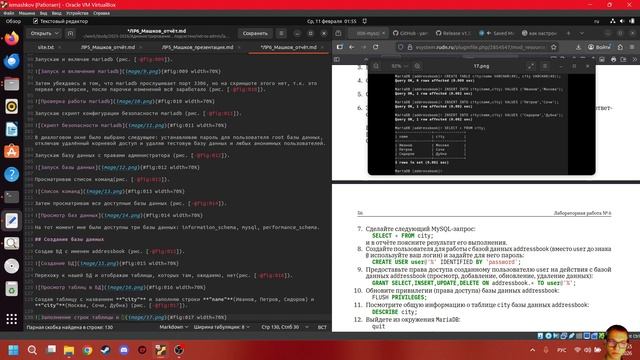Viewport: 640px width, 360px height.
Task: Show hidden Windows tray icons
Action: click(x=532, y=350)
